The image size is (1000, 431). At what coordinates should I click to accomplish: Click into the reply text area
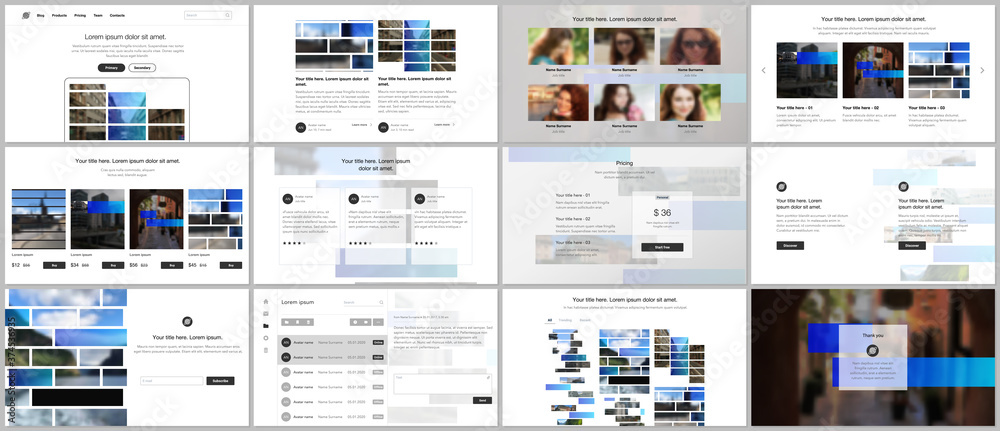pos(443,384)
